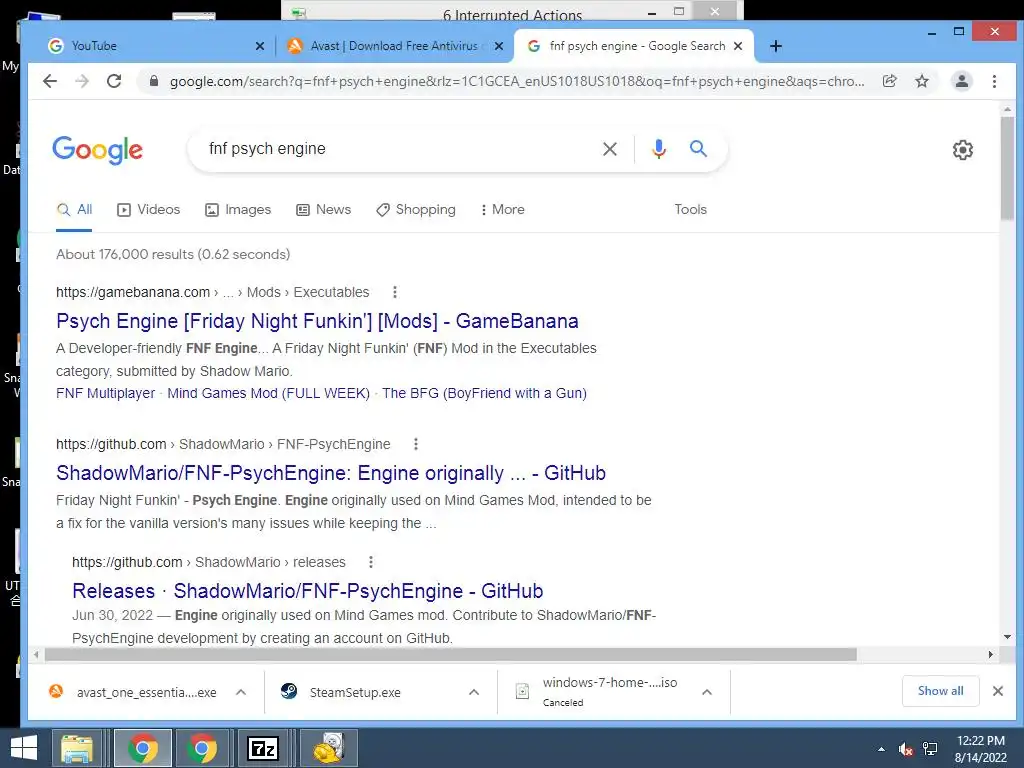This screenshot has height=768, width=1024.
Task: Share this page via address bar icon
Action: point(889,81)
